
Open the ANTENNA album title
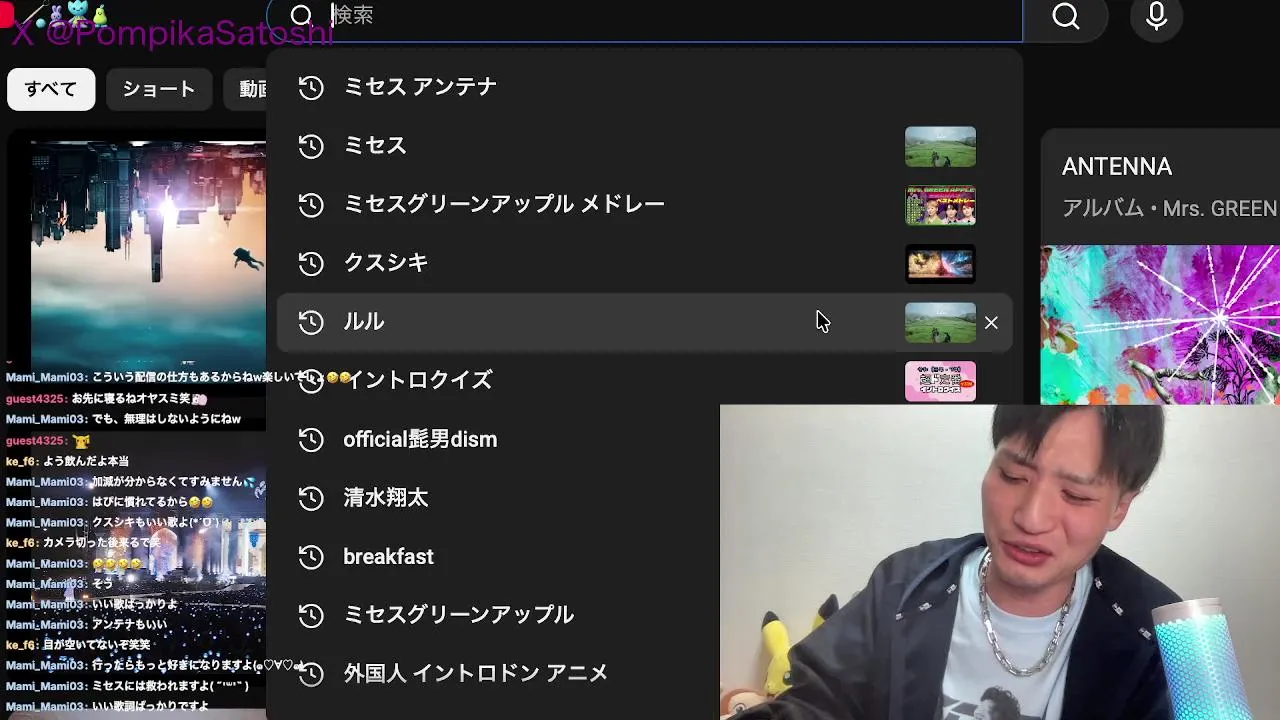(x=1117, y=167)
